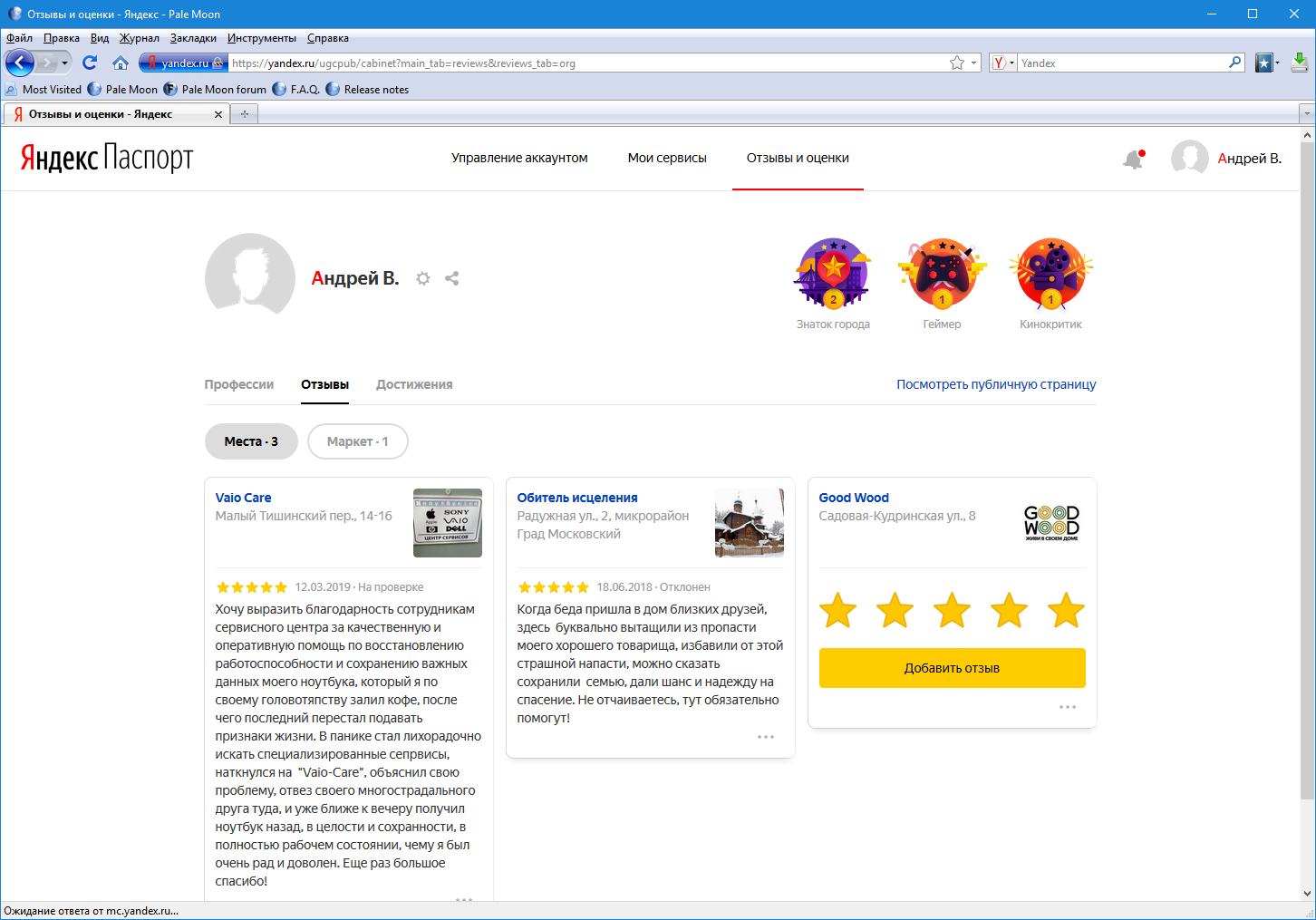Focus the URL address field
This screenshot has height=920, width=1316.
(x=589, y=63)
